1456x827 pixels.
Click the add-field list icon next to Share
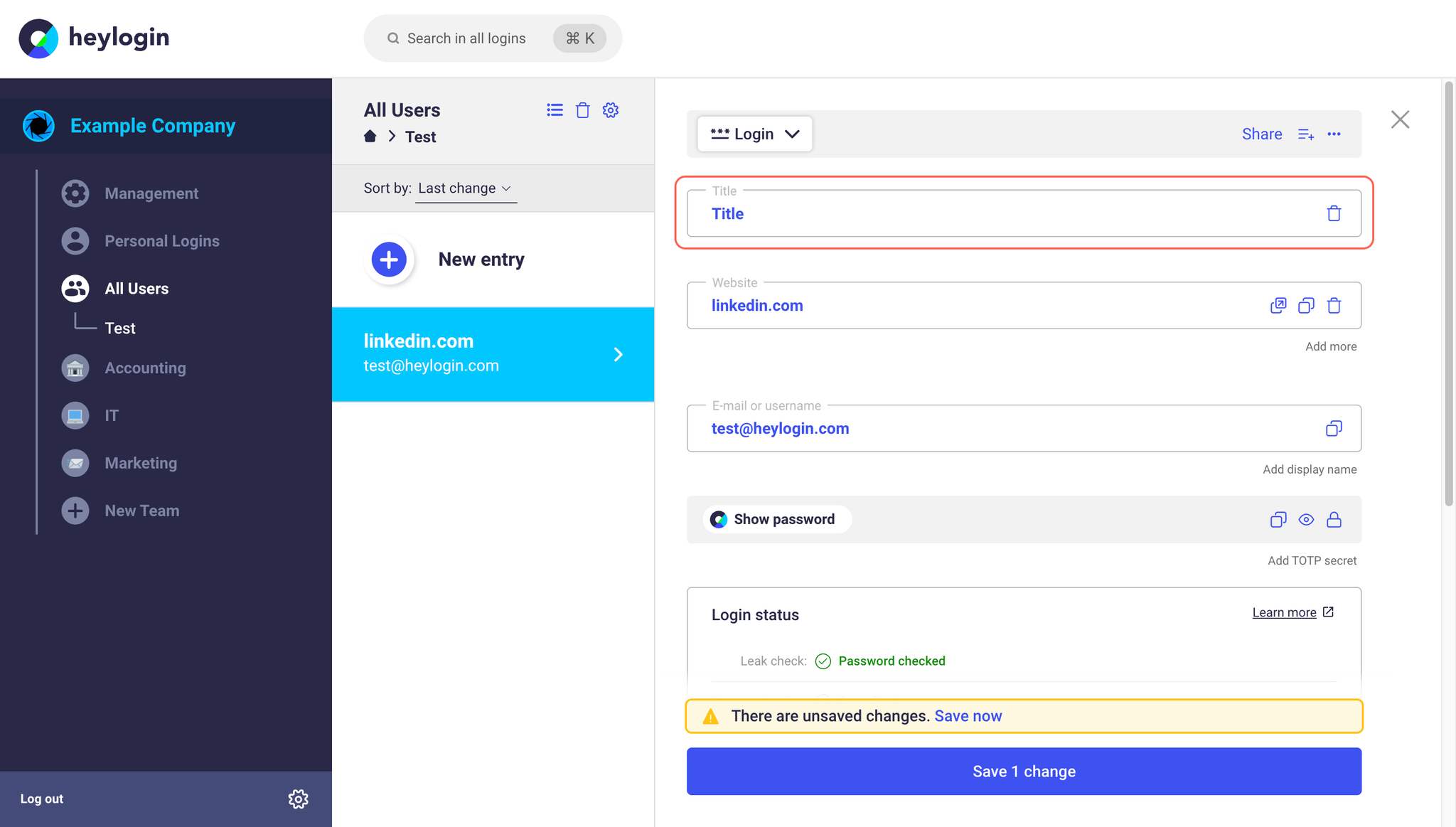click(1306, 134)
